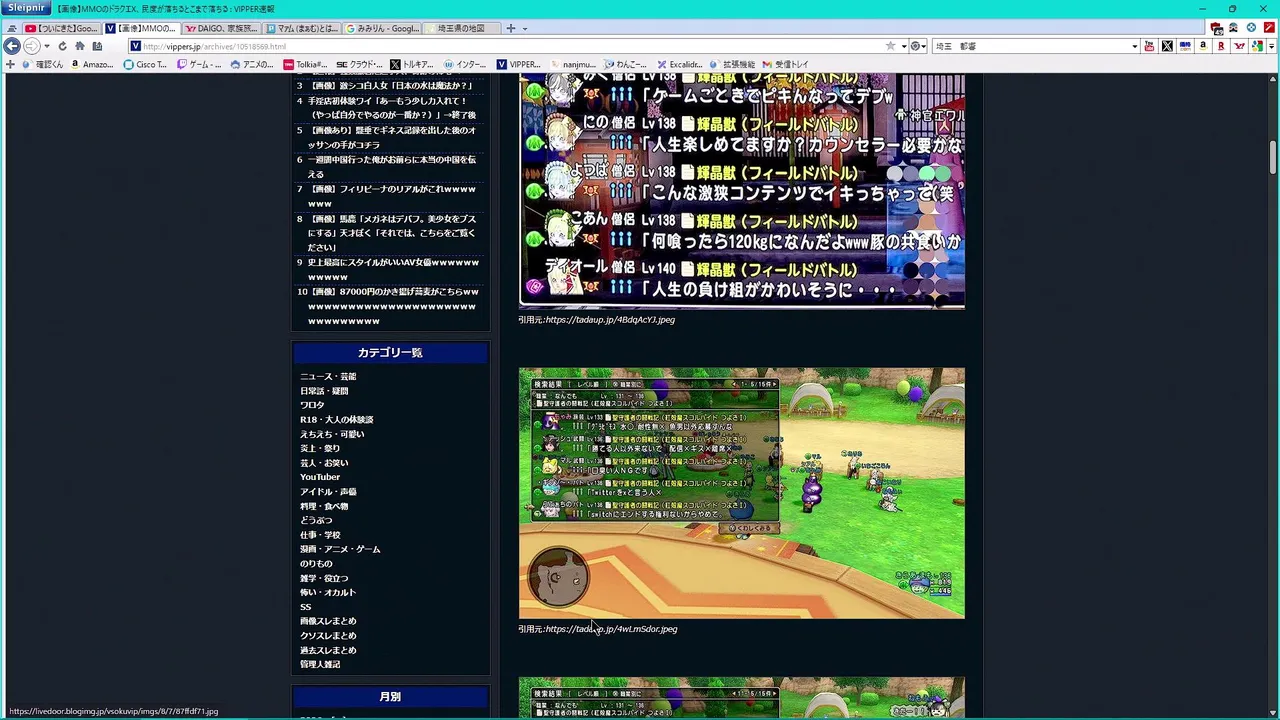Screen dimensions: 1280x720
Task: Click the Google Maps search icon
Action: (x=1257, y=46)
